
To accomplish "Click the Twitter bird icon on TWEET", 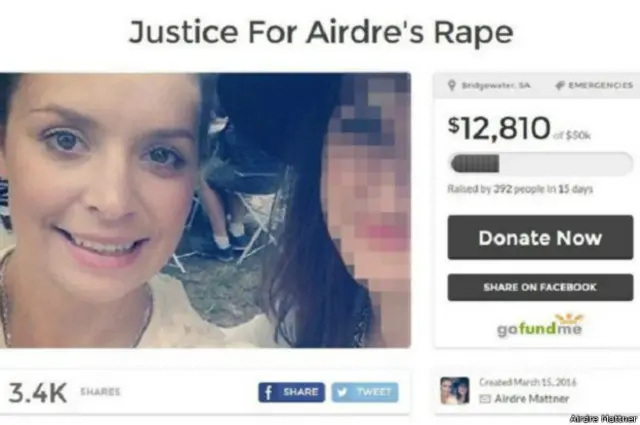I will 342,392.
